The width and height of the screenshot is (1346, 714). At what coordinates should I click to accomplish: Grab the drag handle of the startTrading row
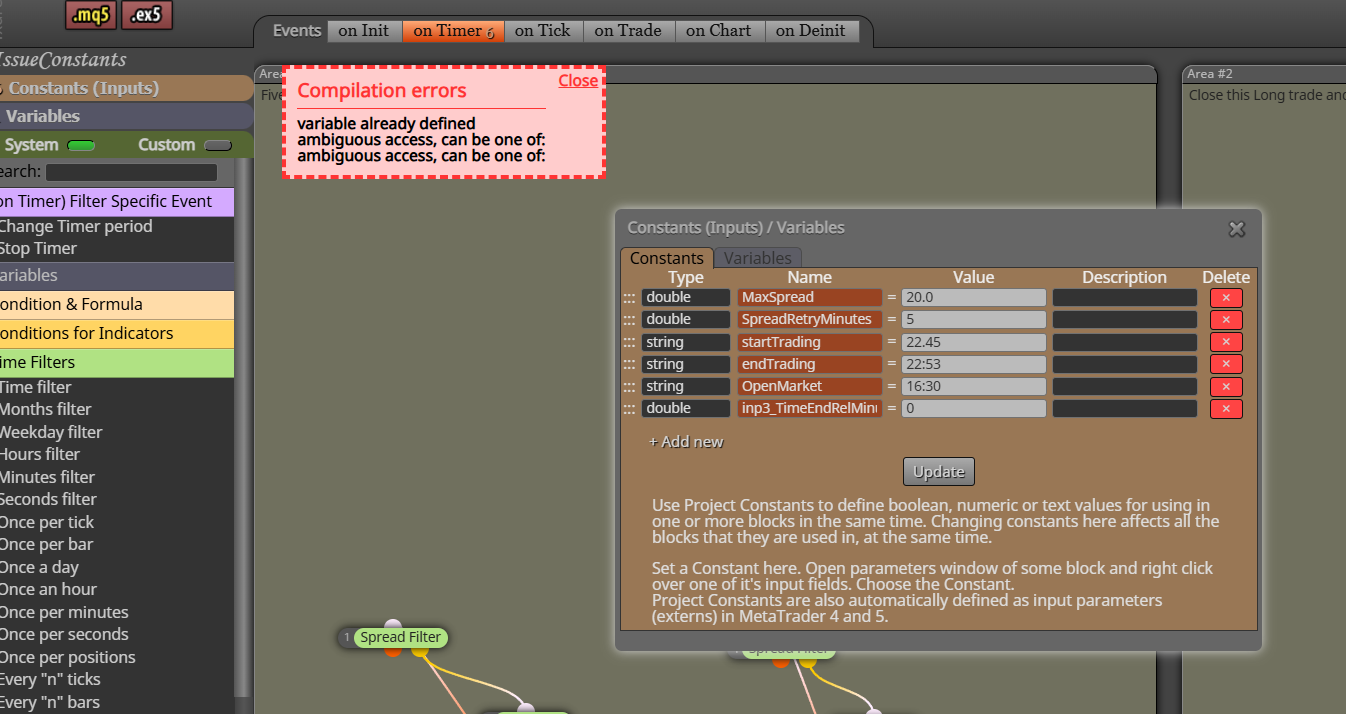coord(629,342)
